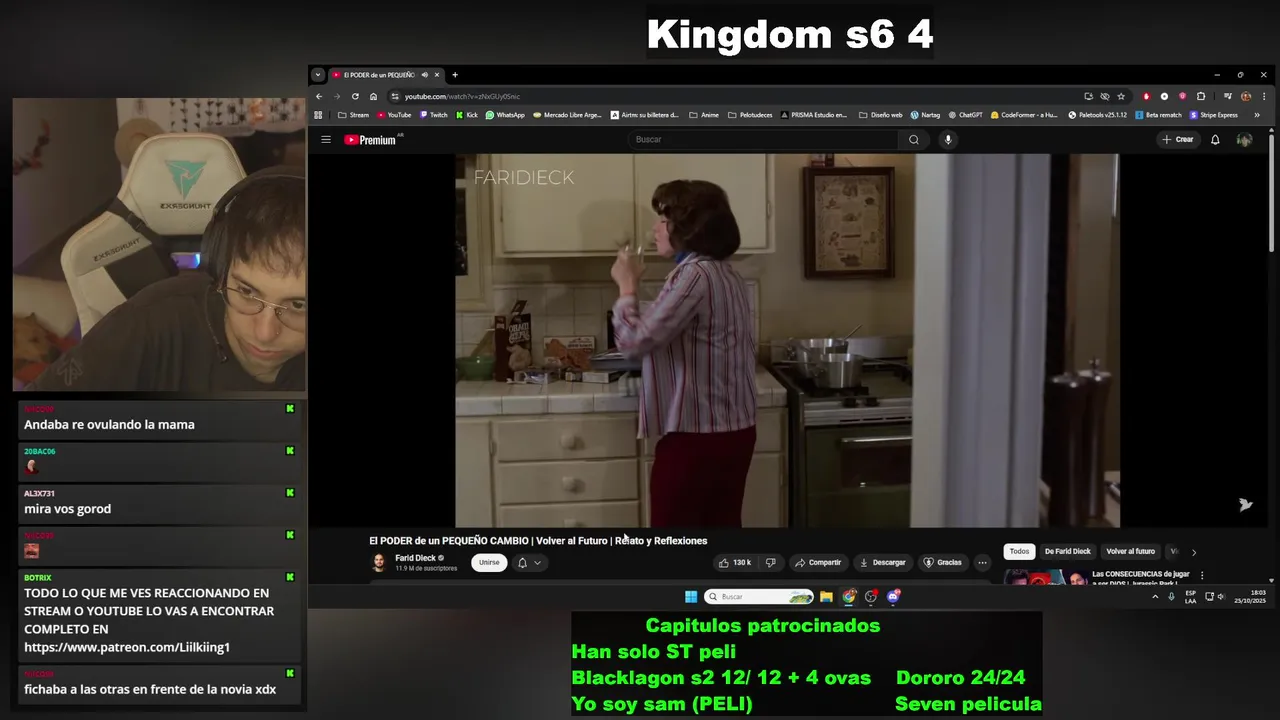The width and height of the screenshot is (1280, 720).
Task: Open File Explorer from the taskbar
Action: 826,597
